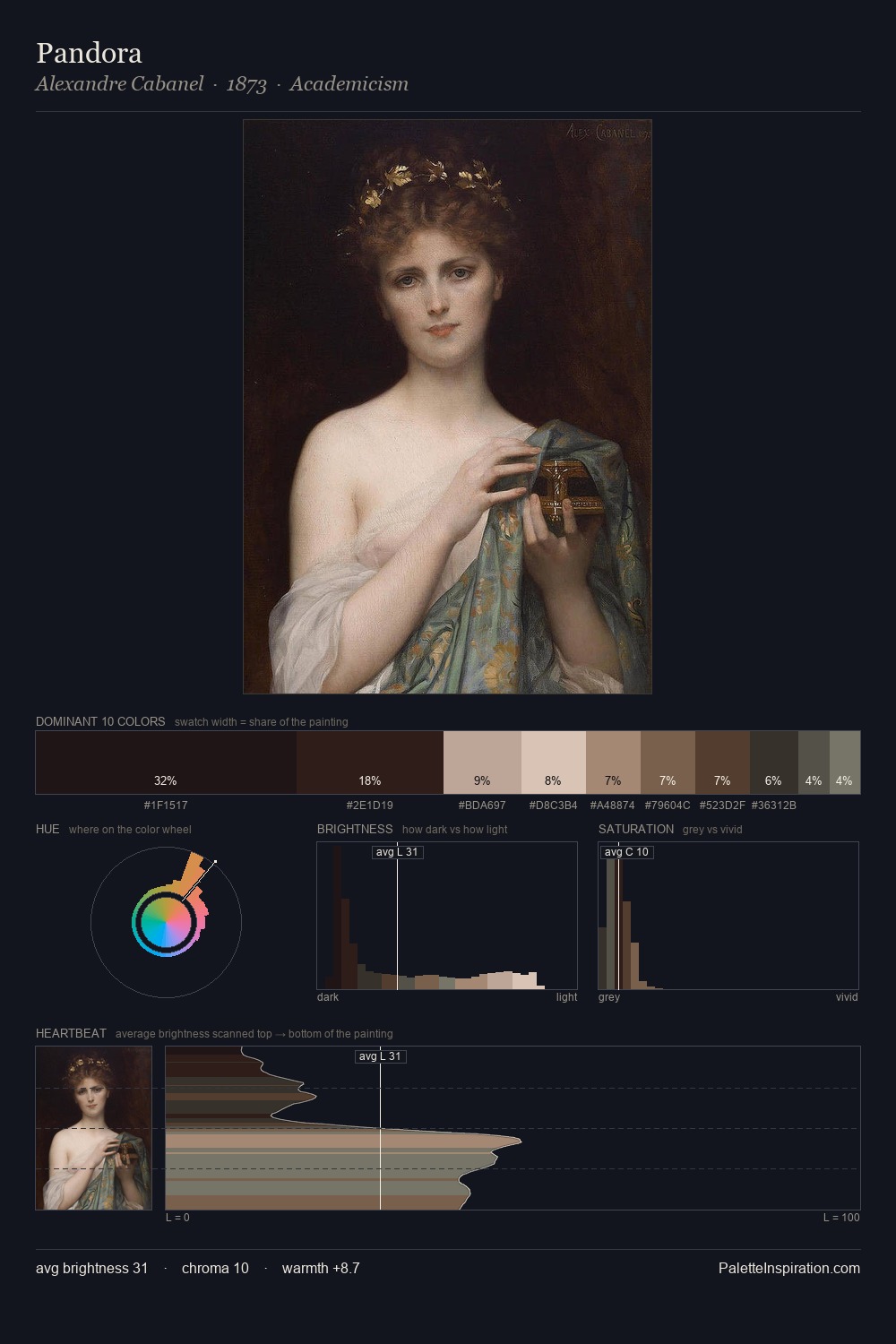Viewport: 896px width, 1344px height.
Task: Click the chroma 10 footer stat
Action: pos(215,1268)
